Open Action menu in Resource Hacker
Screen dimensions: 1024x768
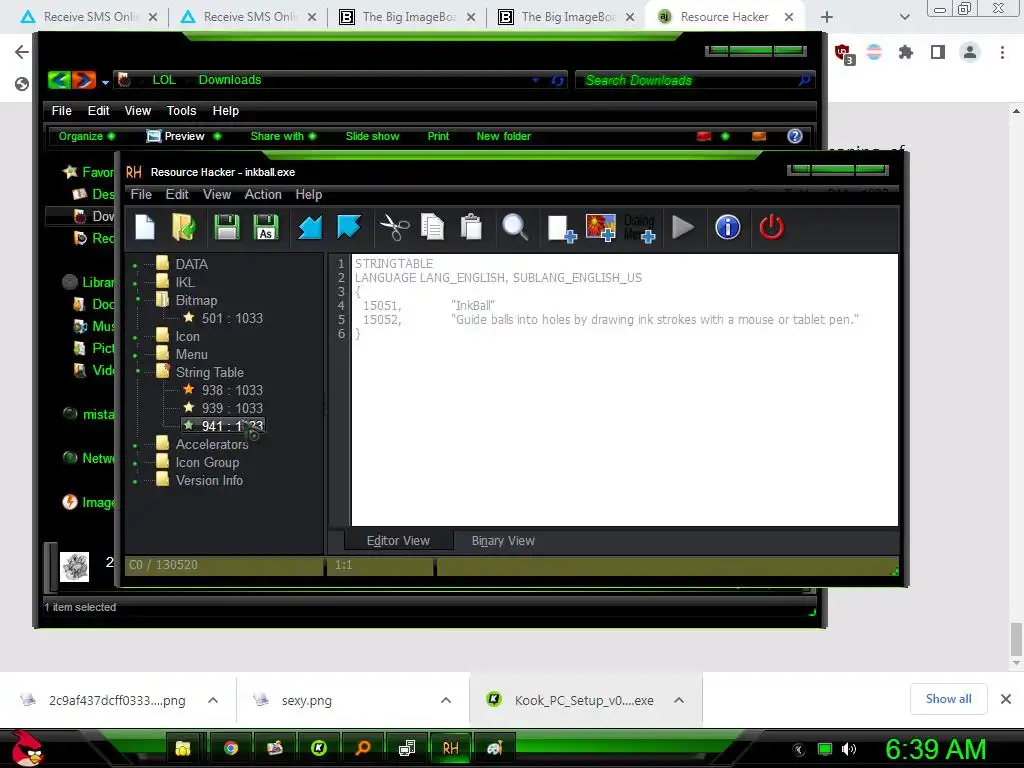pos(263,195)
